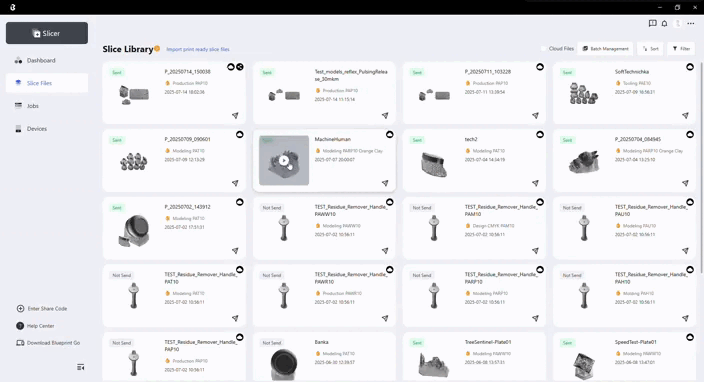Viewport: 704px width, 382px height.
Task: Send P_20250702_143912 to printer
Action: coord(235,251)
